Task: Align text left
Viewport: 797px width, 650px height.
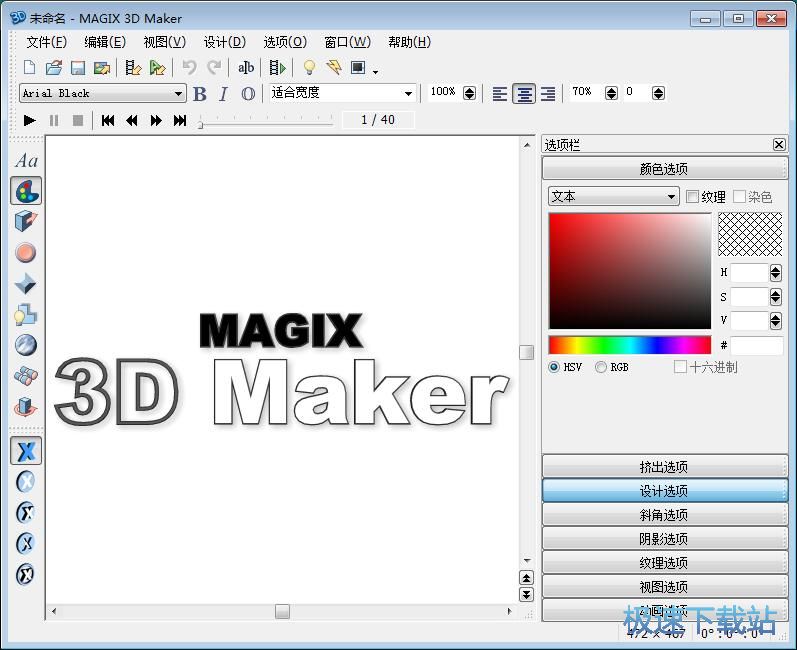Action: [x=500, y=94]
